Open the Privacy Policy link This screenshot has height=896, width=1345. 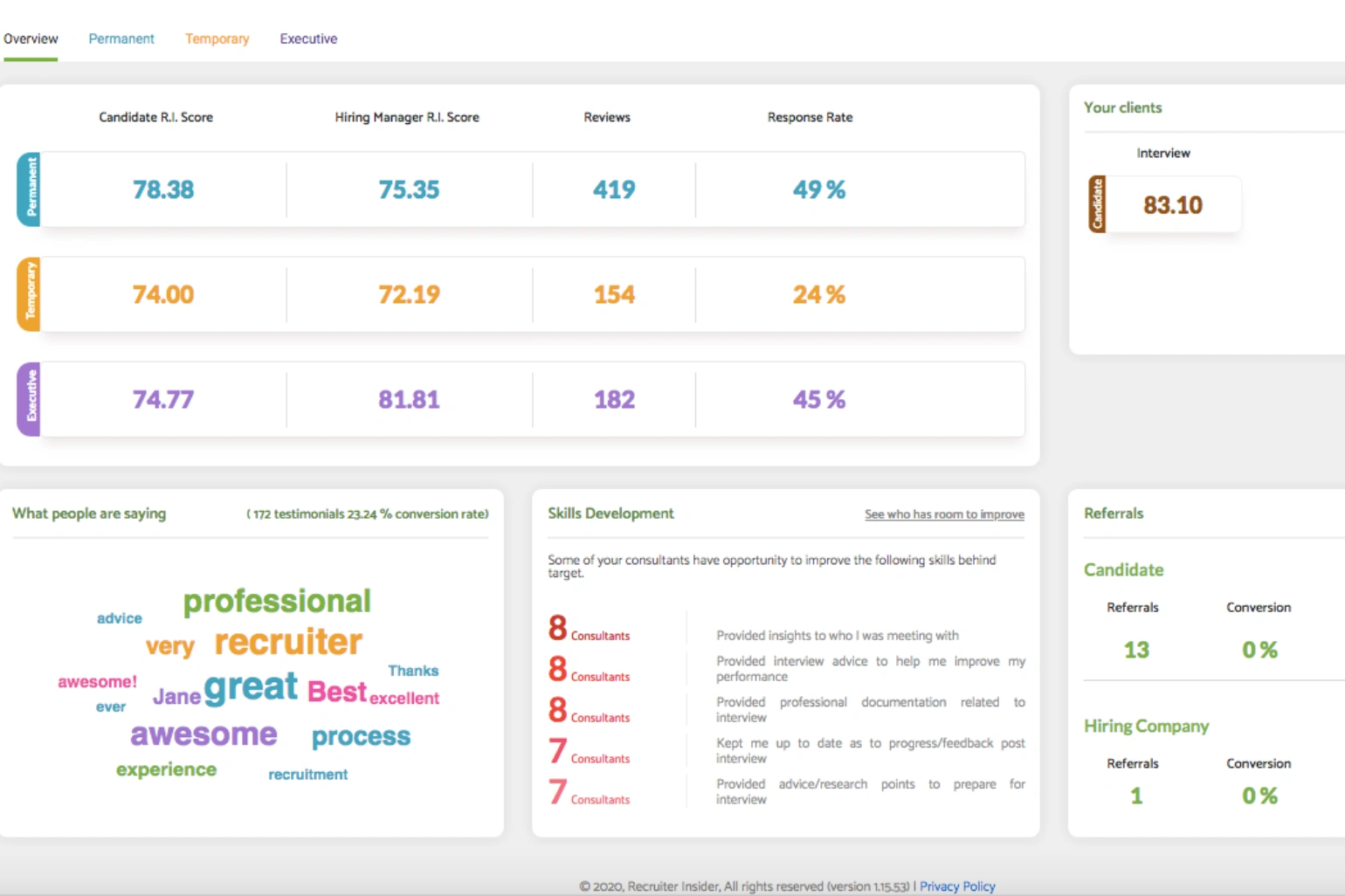[957, 886]
